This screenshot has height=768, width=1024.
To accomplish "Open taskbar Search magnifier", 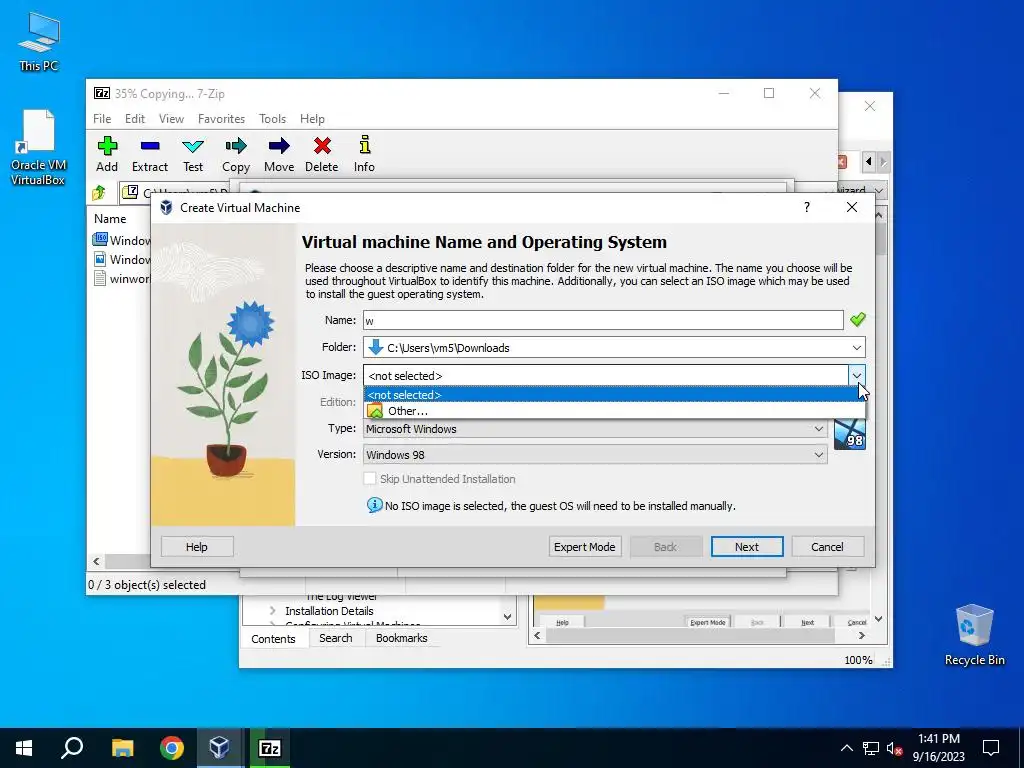I will pyautogui.click(x=72, y=748).
